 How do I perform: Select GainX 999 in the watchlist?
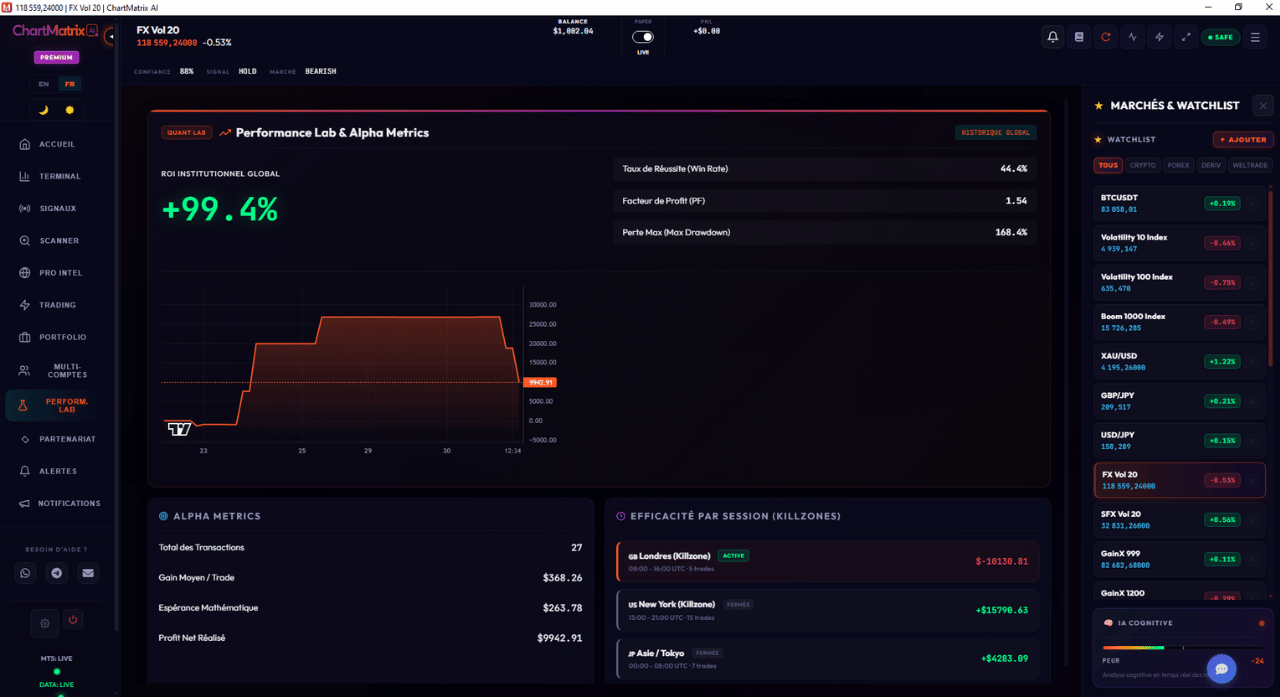pyautogui.click(x=1180, y=559)
